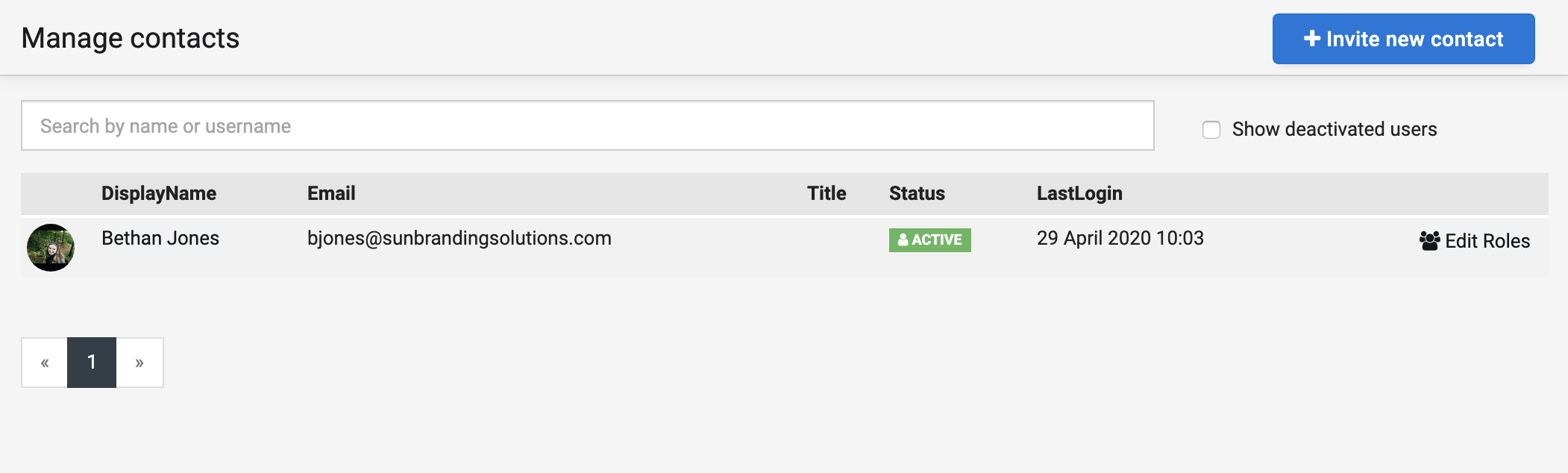Screen dimensions: 1568x473
Task: Enable Show deactivated users checkbox
Action: click(x=1211, y=130)
